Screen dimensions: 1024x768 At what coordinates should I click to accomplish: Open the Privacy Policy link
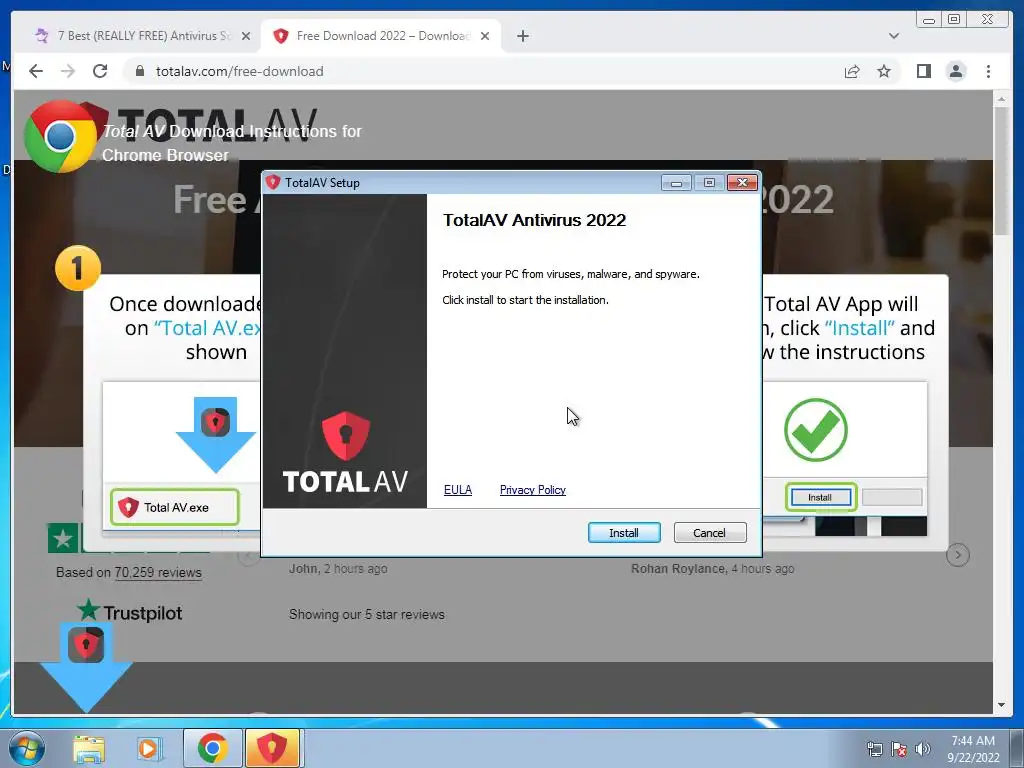532,490
